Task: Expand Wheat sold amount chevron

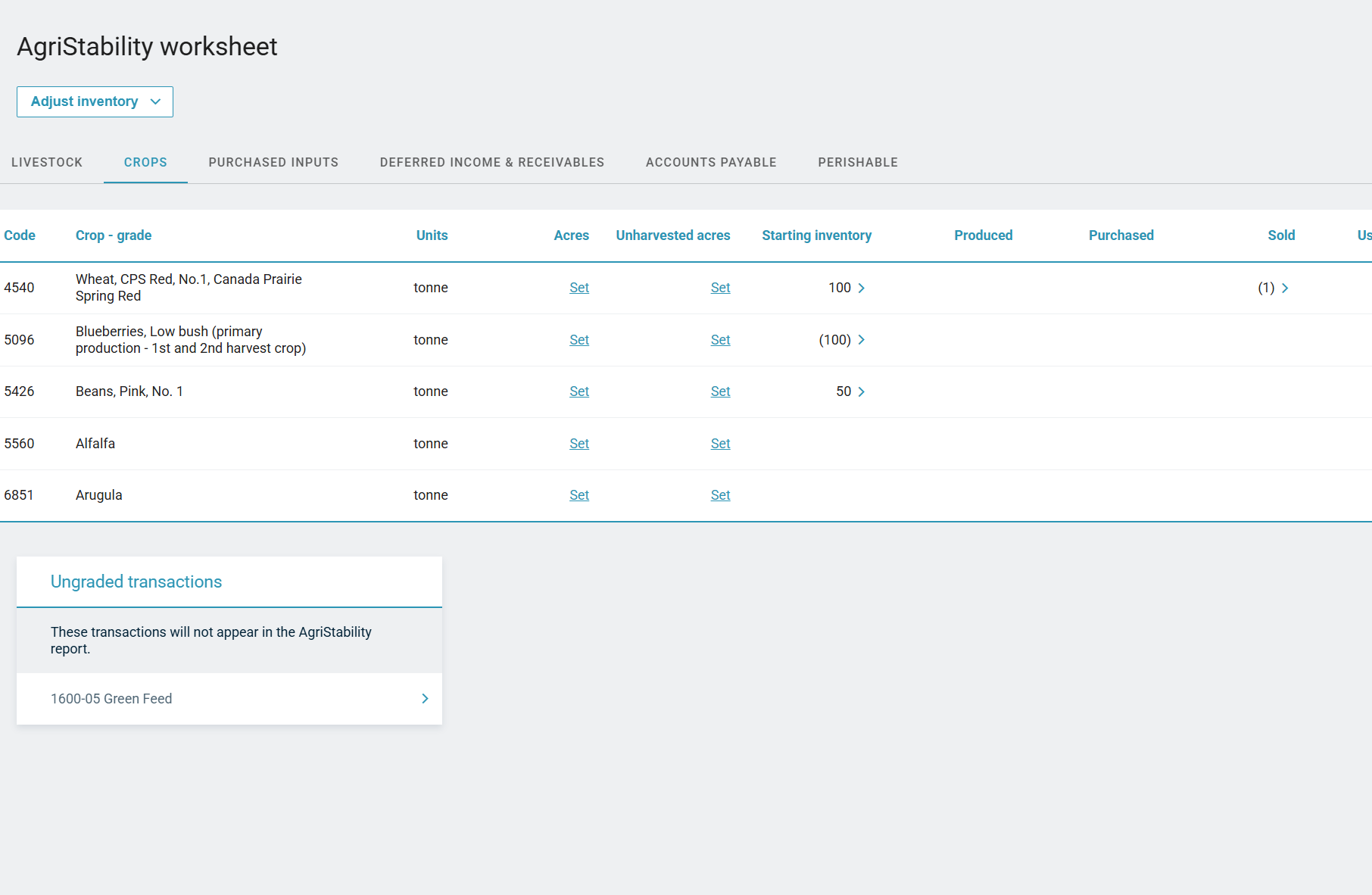Action: tap(1284, 288)
